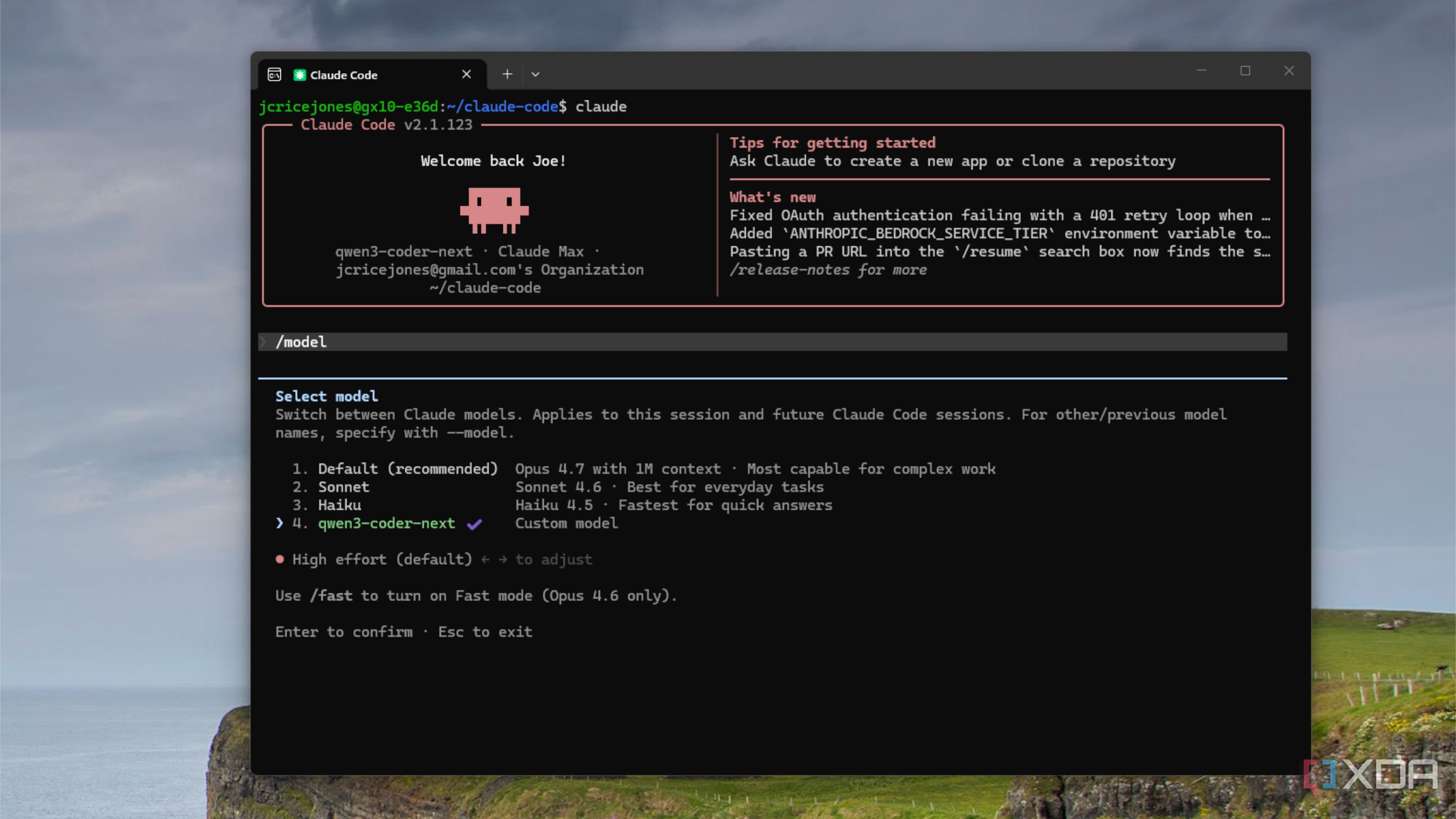Click the pink Claude pixel mascot
Viewport: 1456px width, 819px height.
494,210
